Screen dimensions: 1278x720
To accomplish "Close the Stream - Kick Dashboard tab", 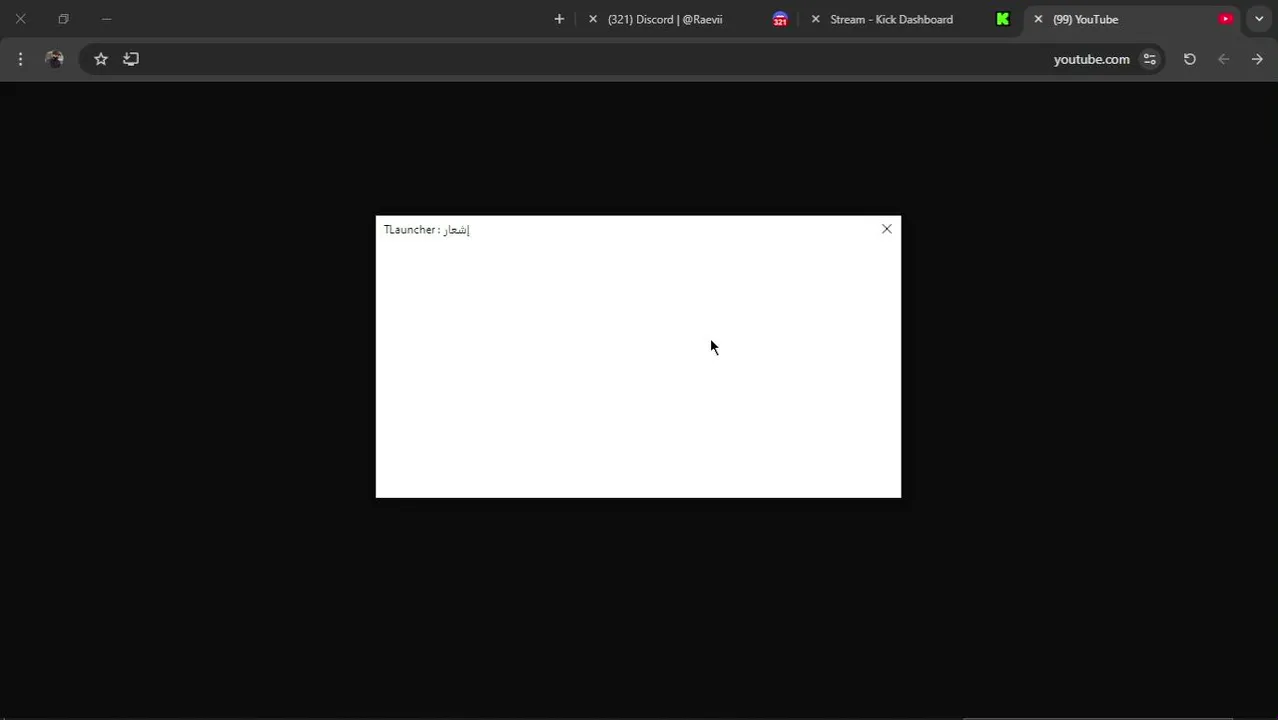I will coord(815,19).
